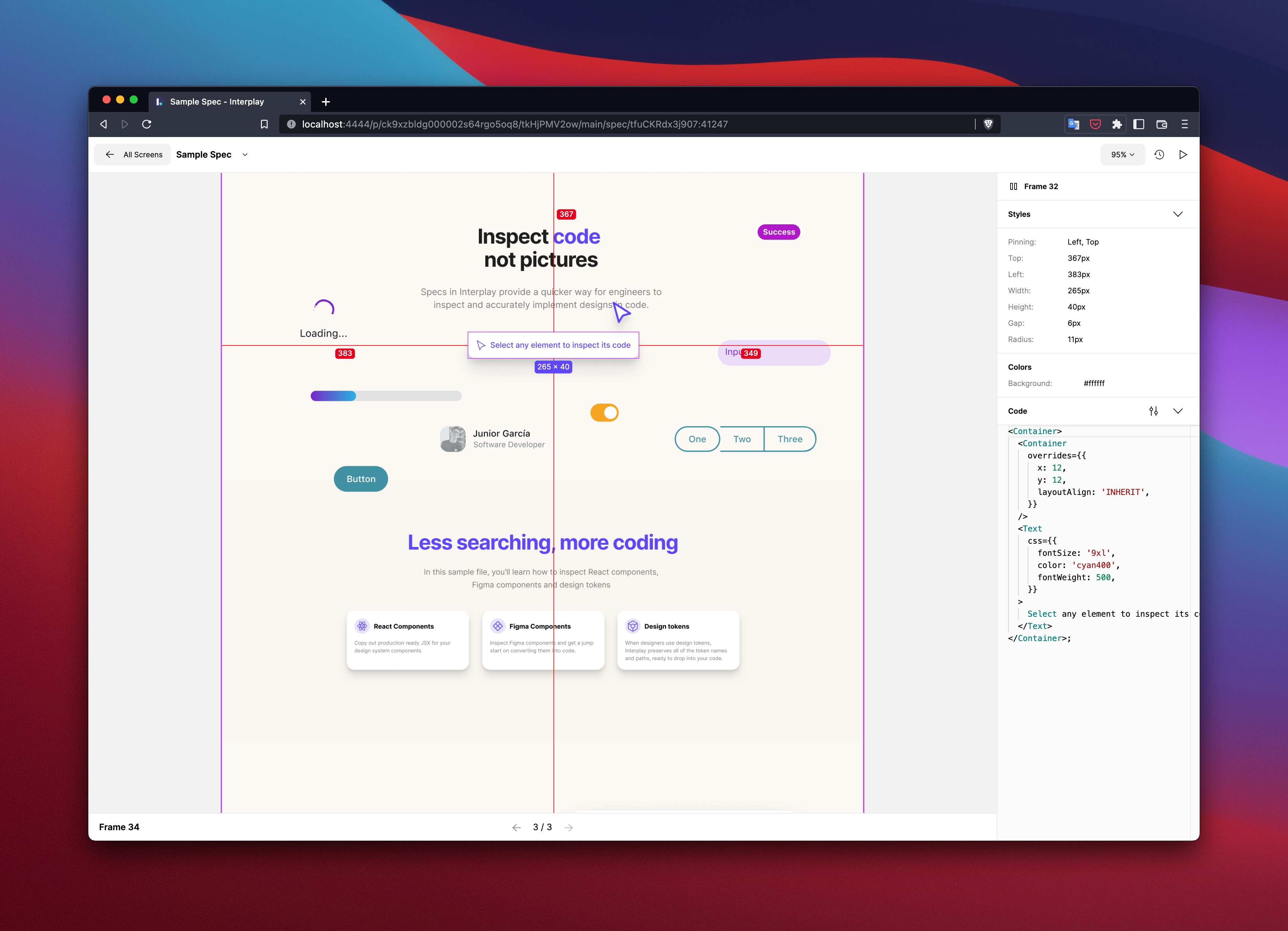Click the Junior García name text
Viewport: 1288px width, 931px height.
[x=502, y=434]
